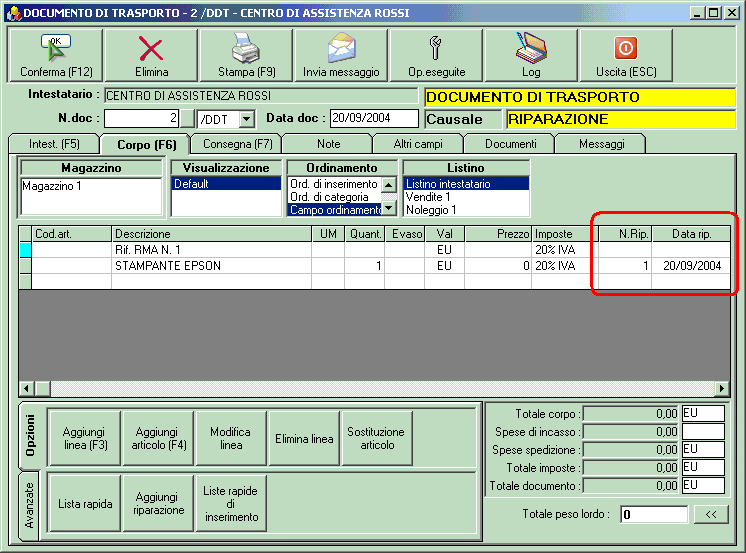Select Listino intestatario in Listino list

coord(466,184)
